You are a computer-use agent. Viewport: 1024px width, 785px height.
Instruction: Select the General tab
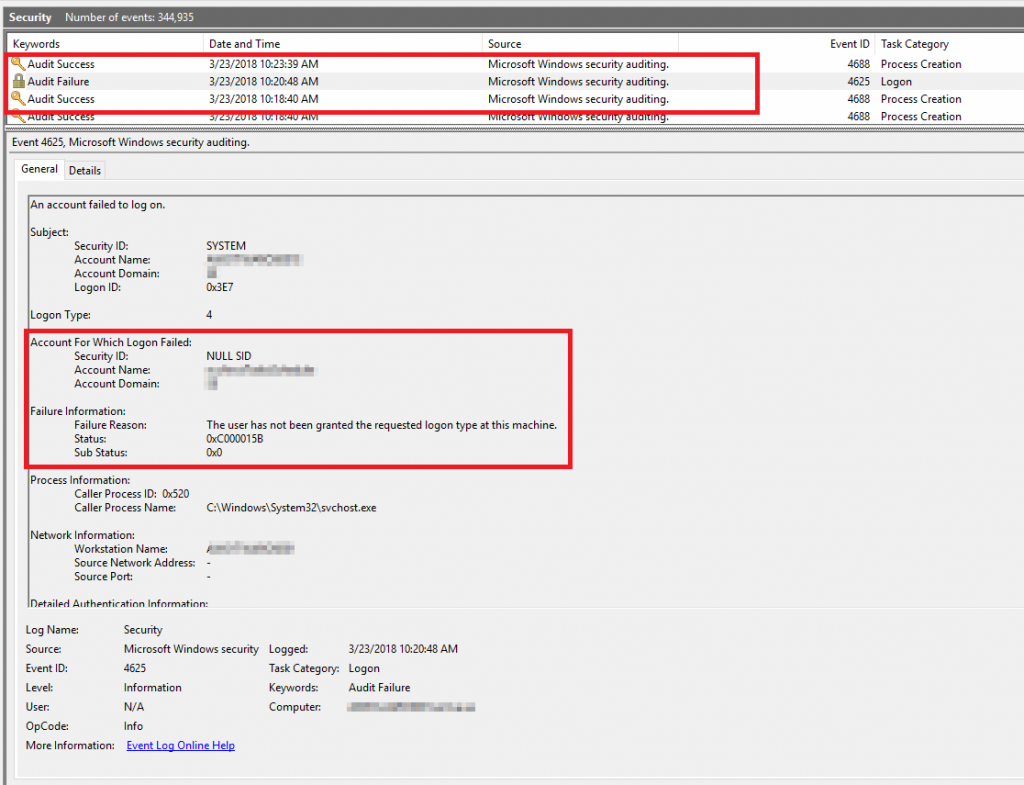[x=39, y=169]
